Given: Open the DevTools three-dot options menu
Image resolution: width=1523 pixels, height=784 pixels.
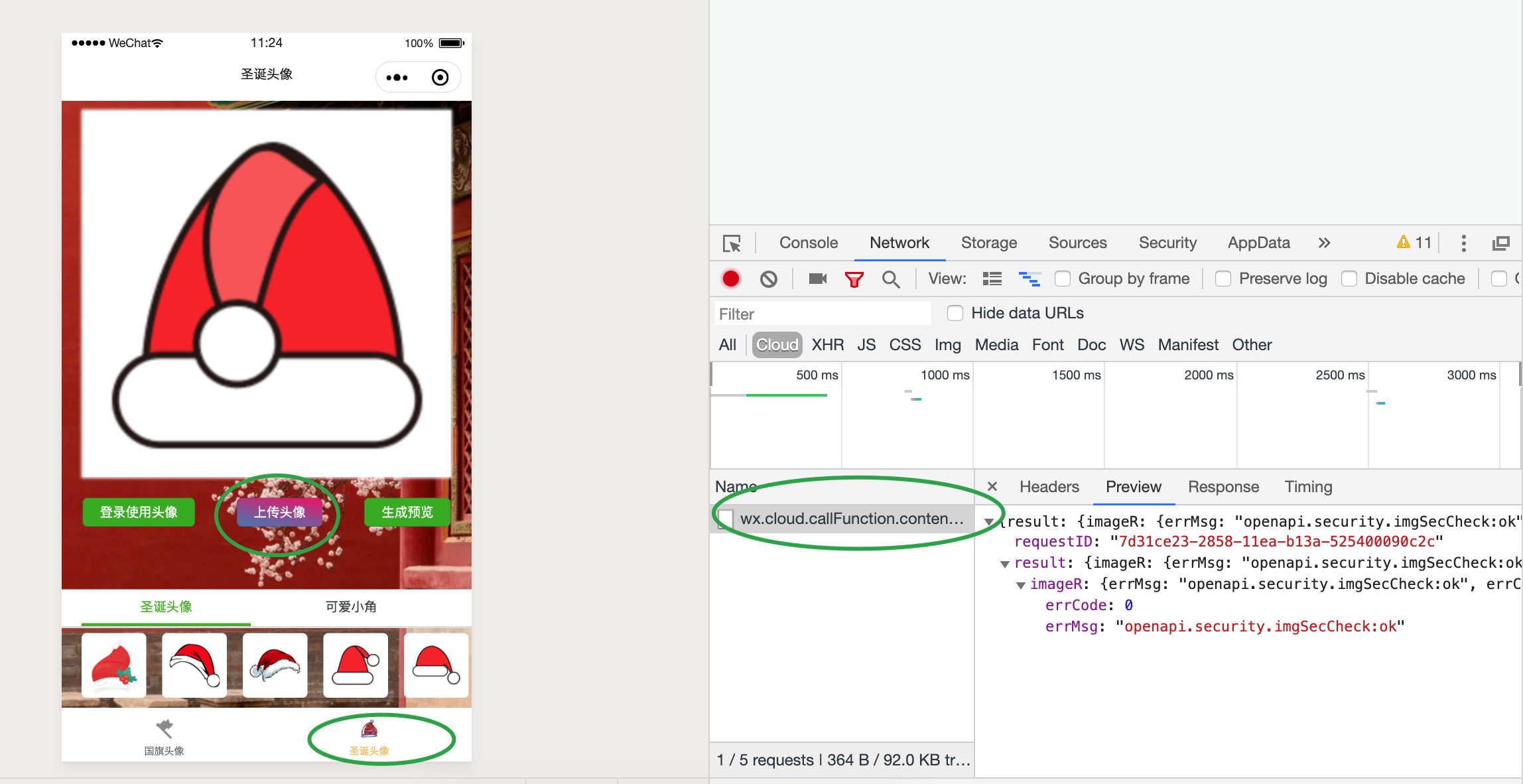Looking at the screenshot, I should (1463, 243).
